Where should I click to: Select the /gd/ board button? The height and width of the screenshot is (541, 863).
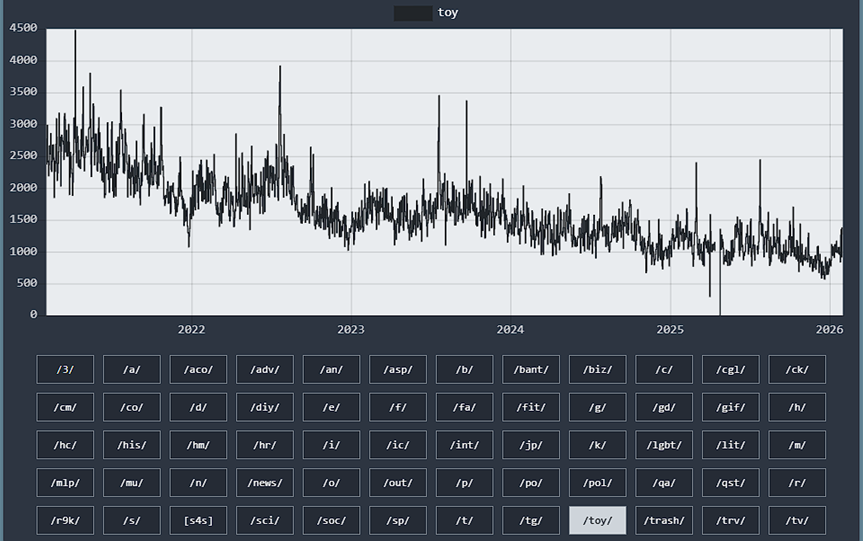664,407
